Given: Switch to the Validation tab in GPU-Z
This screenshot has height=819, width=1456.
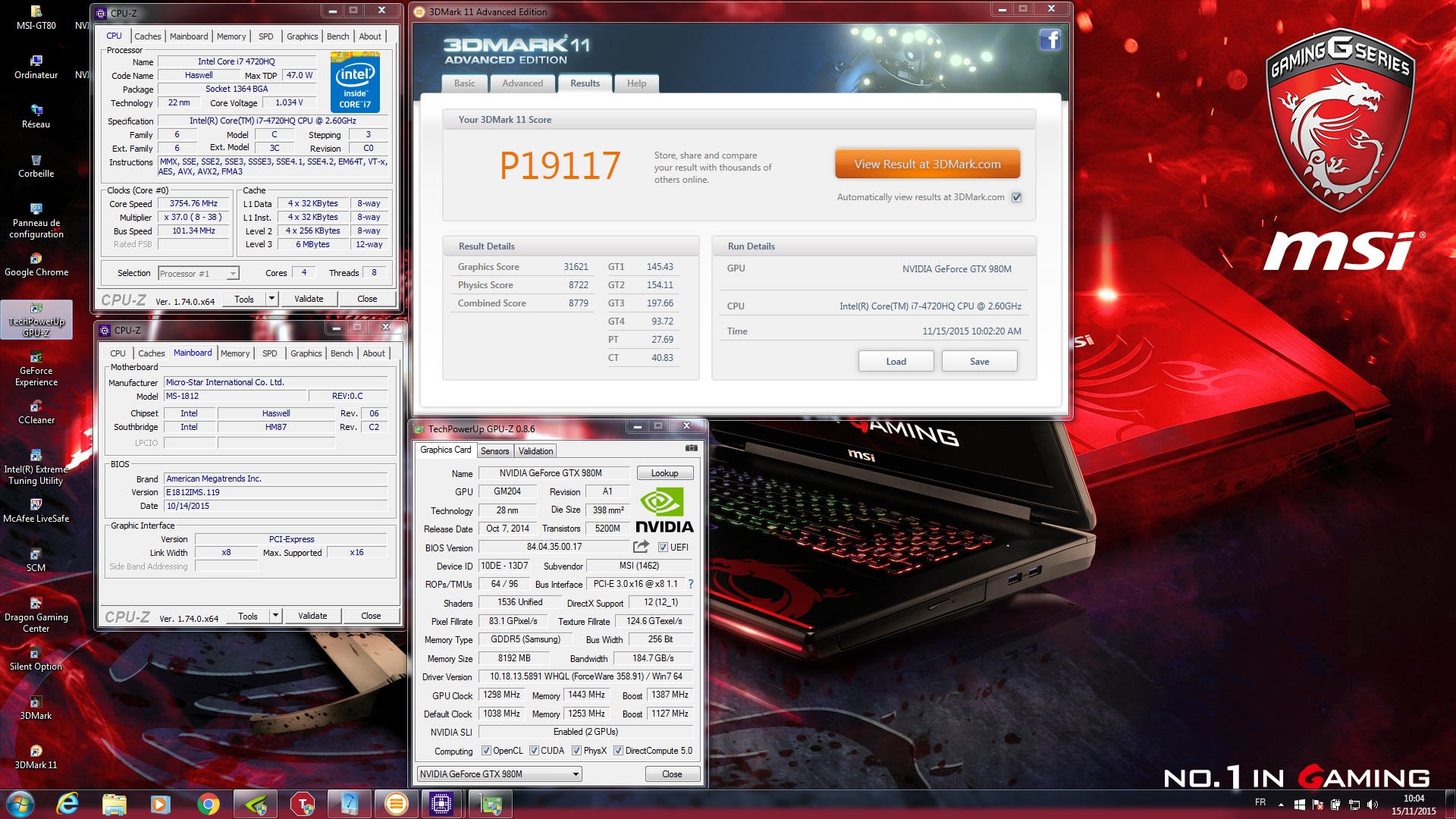Looking at the screenshot, I should (535, 451).
